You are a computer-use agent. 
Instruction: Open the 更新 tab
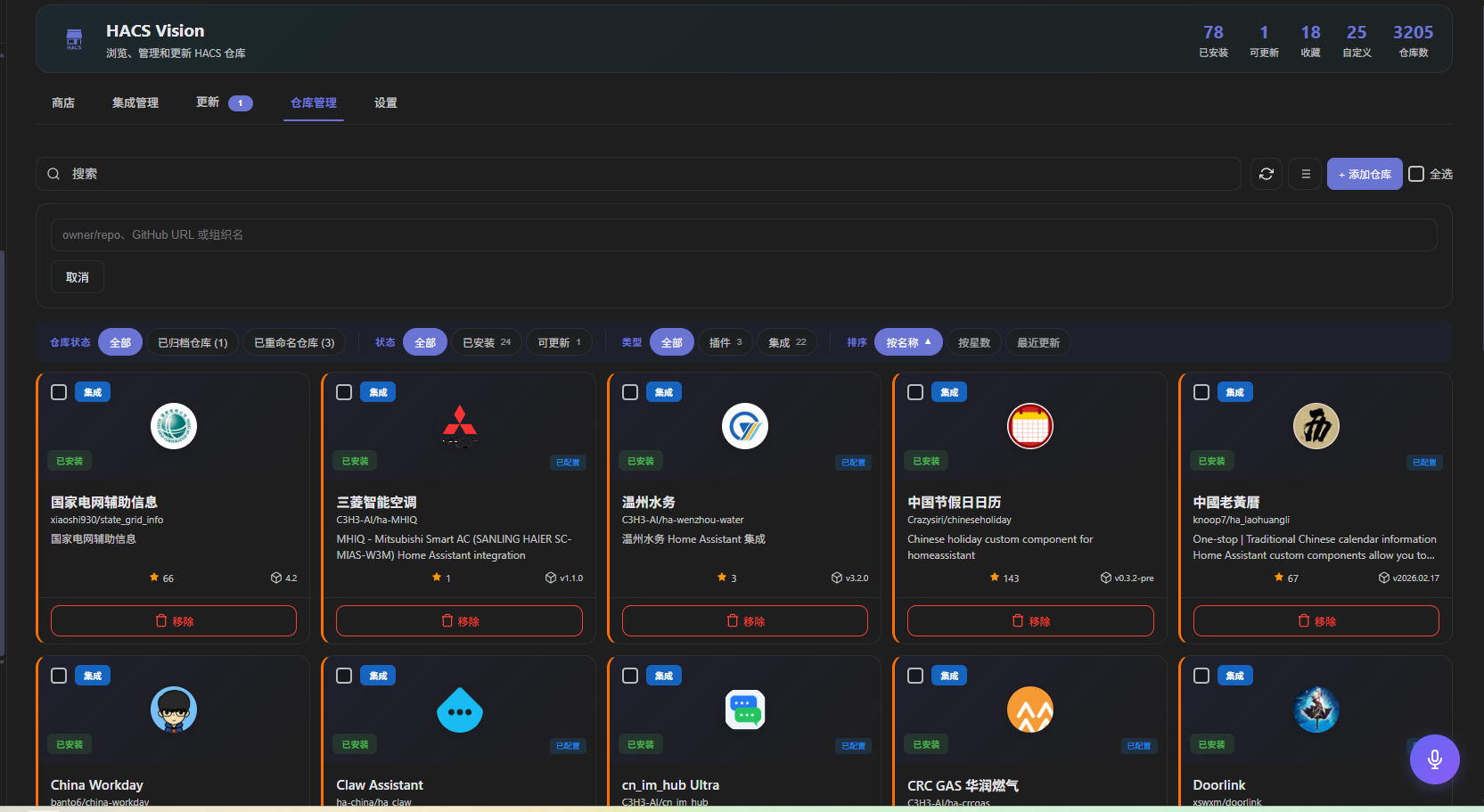(x=224, y=103)
